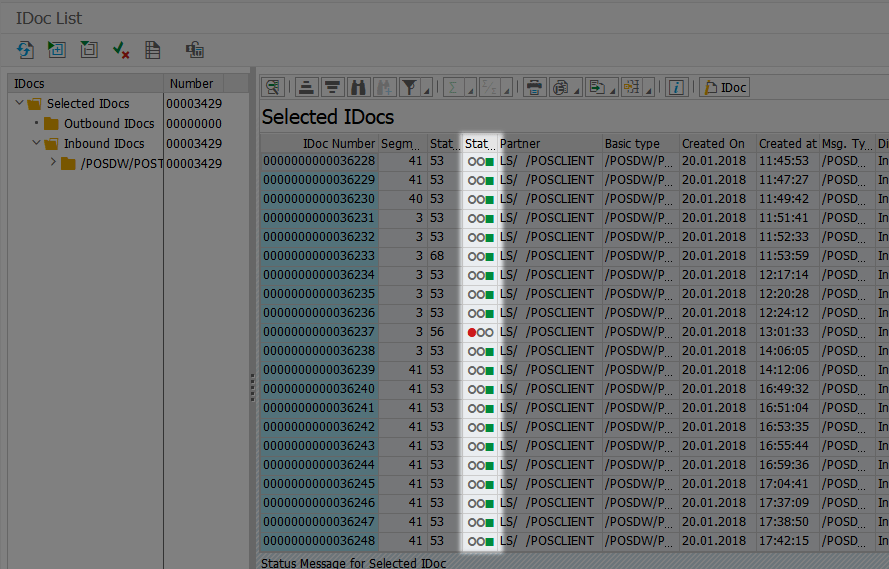Select Outbound IDocs in the tree
Viewport: 889px width, 569px height.
[109, 123]
